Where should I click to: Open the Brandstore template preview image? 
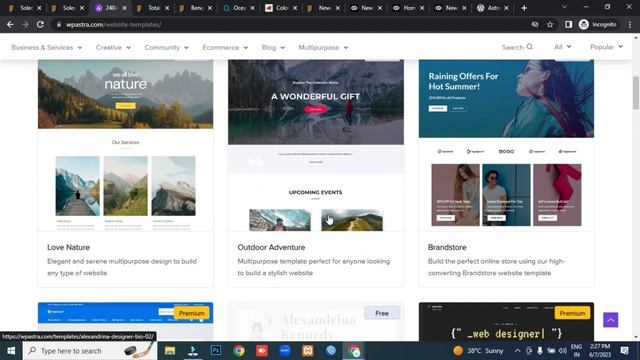[506, 145]
